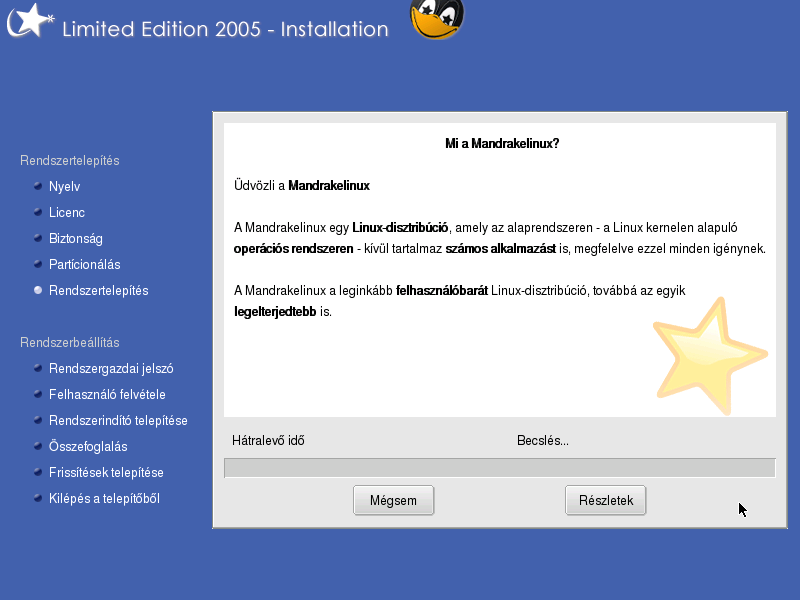Click the Rendszerindító telepítése bullet
The width and height of the screenshot is (800, 600).
(x=38, y=420)
